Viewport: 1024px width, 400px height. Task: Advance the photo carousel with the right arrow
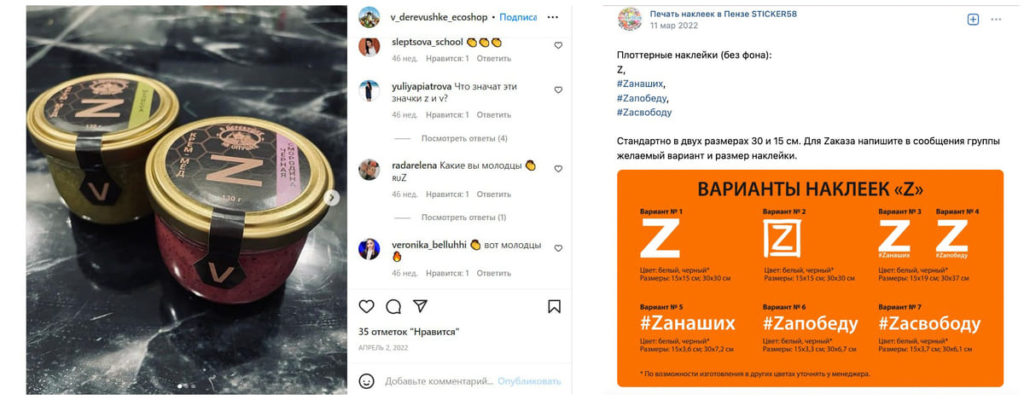point(333,198)
